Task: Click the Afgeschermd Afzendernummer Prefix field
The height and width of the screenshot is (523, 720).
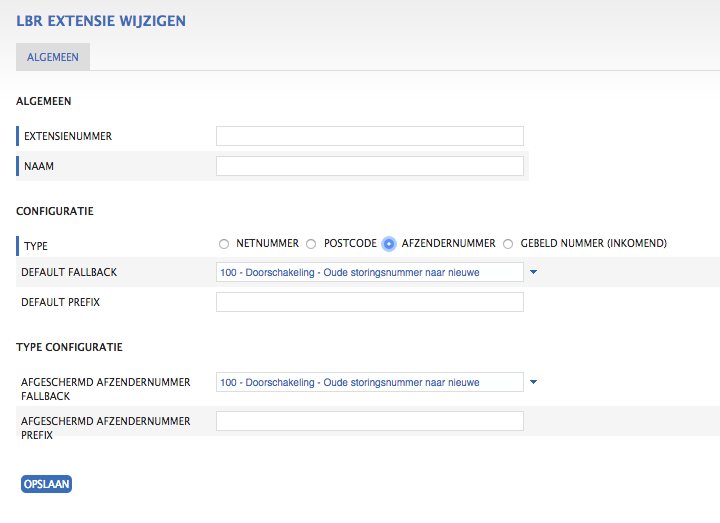Action: (370, 421)
